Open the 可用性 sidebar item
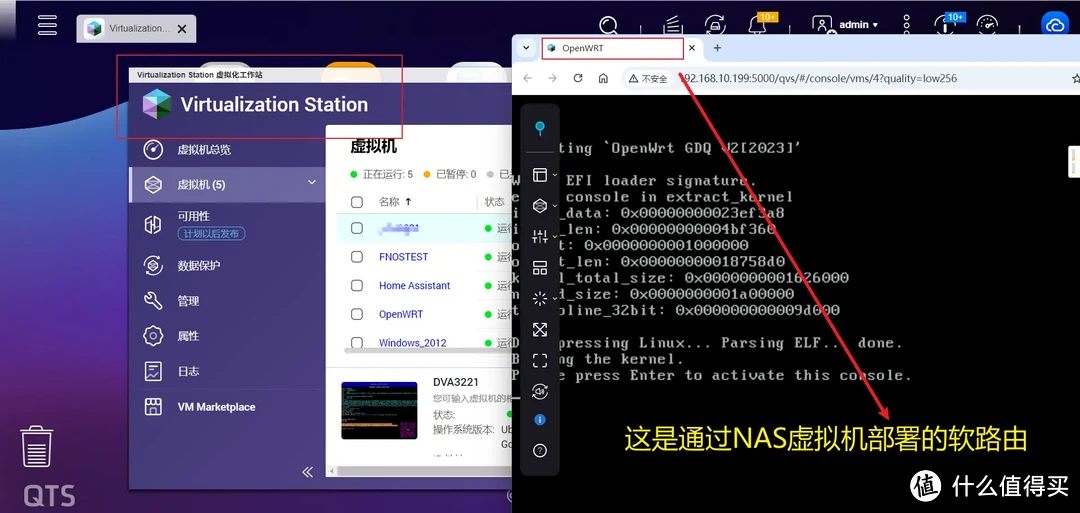 pyautogui.click(x=194, y=216)
